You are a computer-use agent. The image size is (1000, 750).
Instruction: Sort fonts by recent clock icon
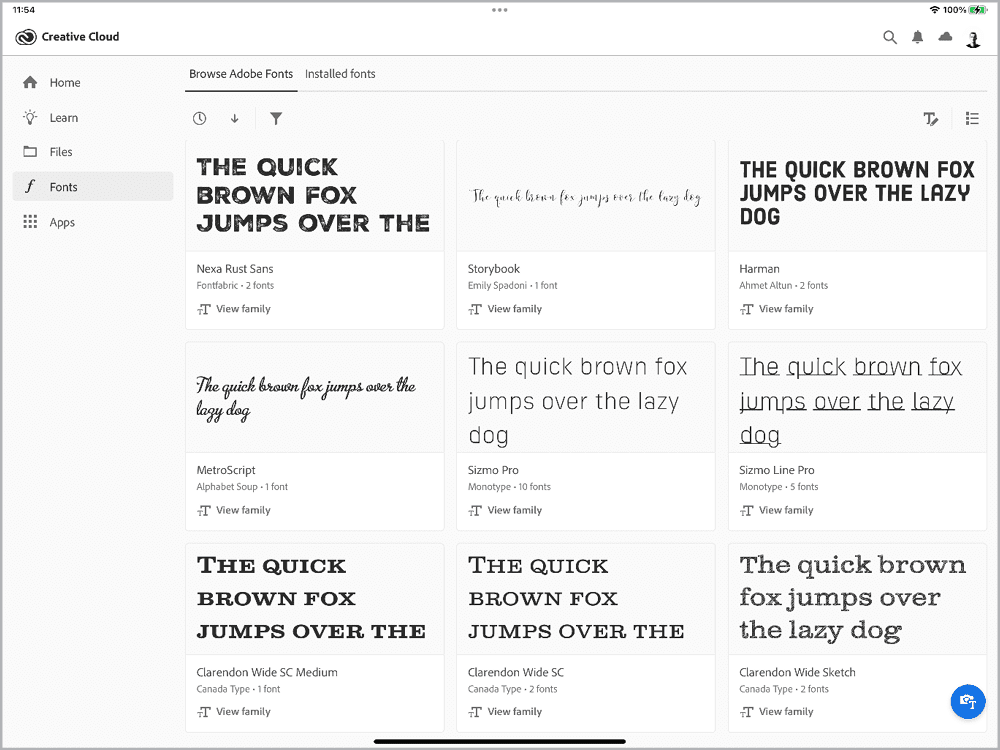click(200, 119)
